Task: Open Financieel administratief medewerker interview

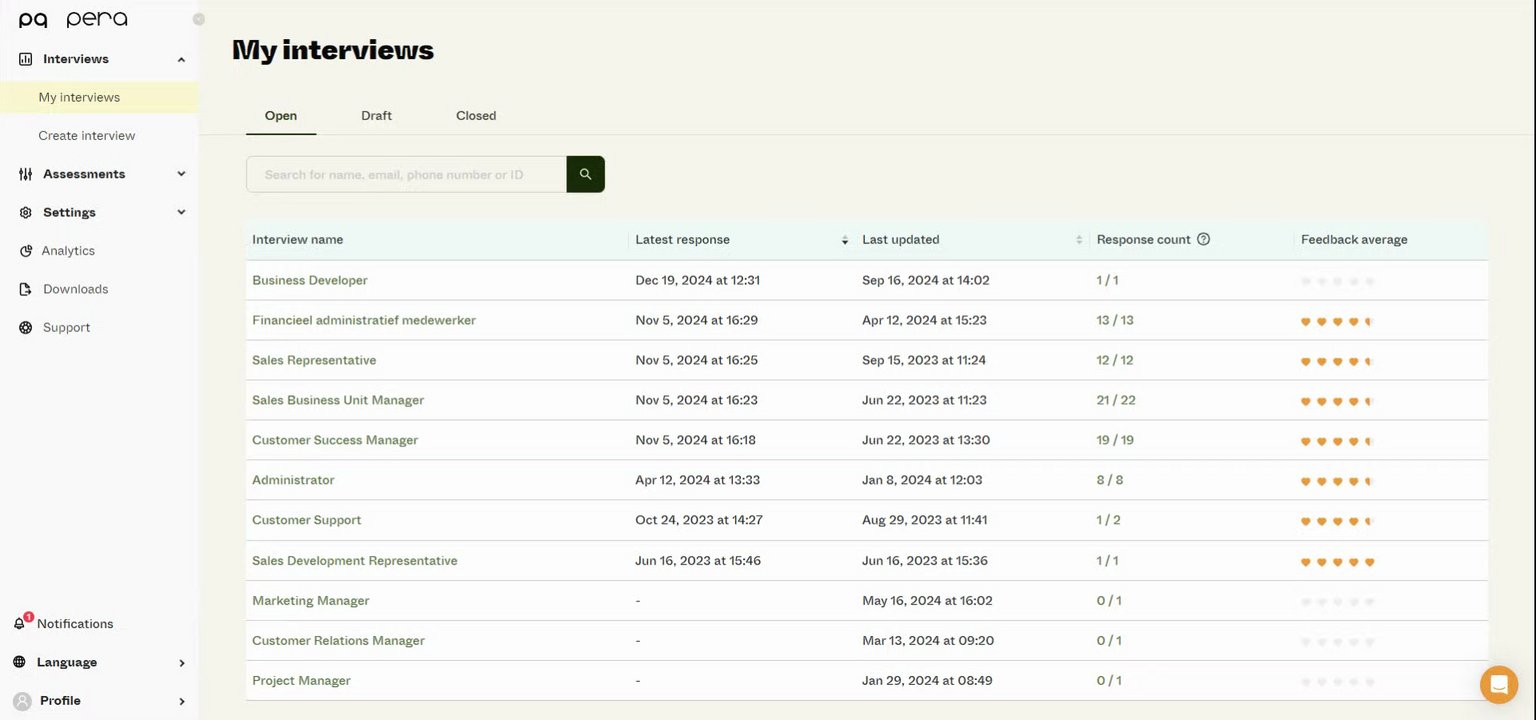Action: (364, 320)
